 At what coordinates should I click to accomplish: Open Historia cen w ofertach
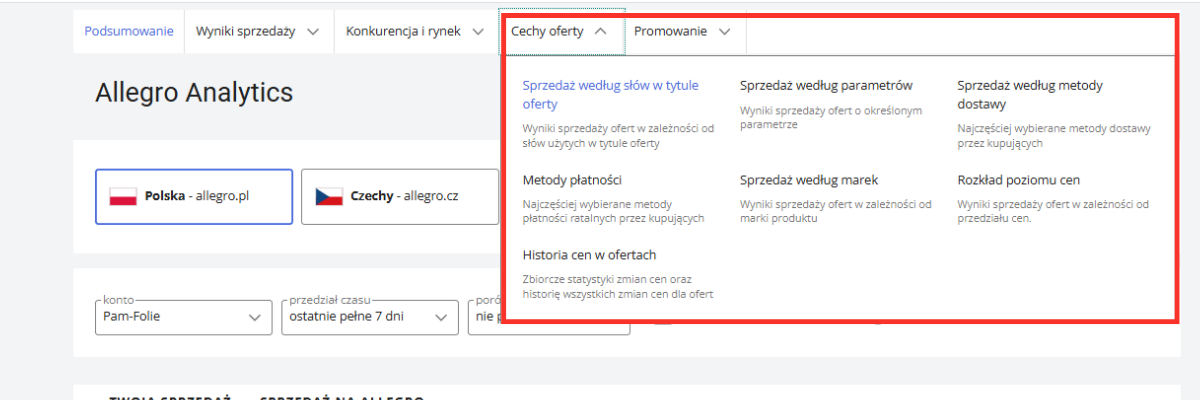pyautogui.click(x=589, y=255)
